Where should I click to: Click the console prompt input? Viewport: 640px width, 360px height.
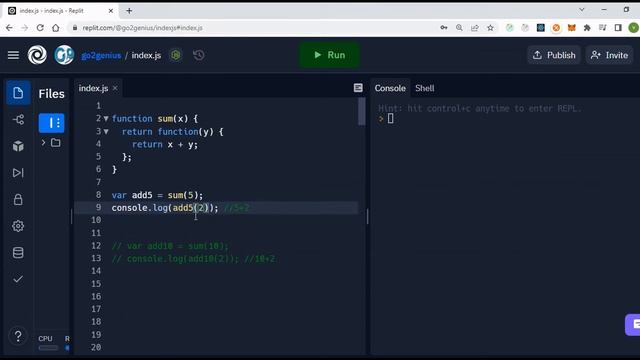coord(390,119)
